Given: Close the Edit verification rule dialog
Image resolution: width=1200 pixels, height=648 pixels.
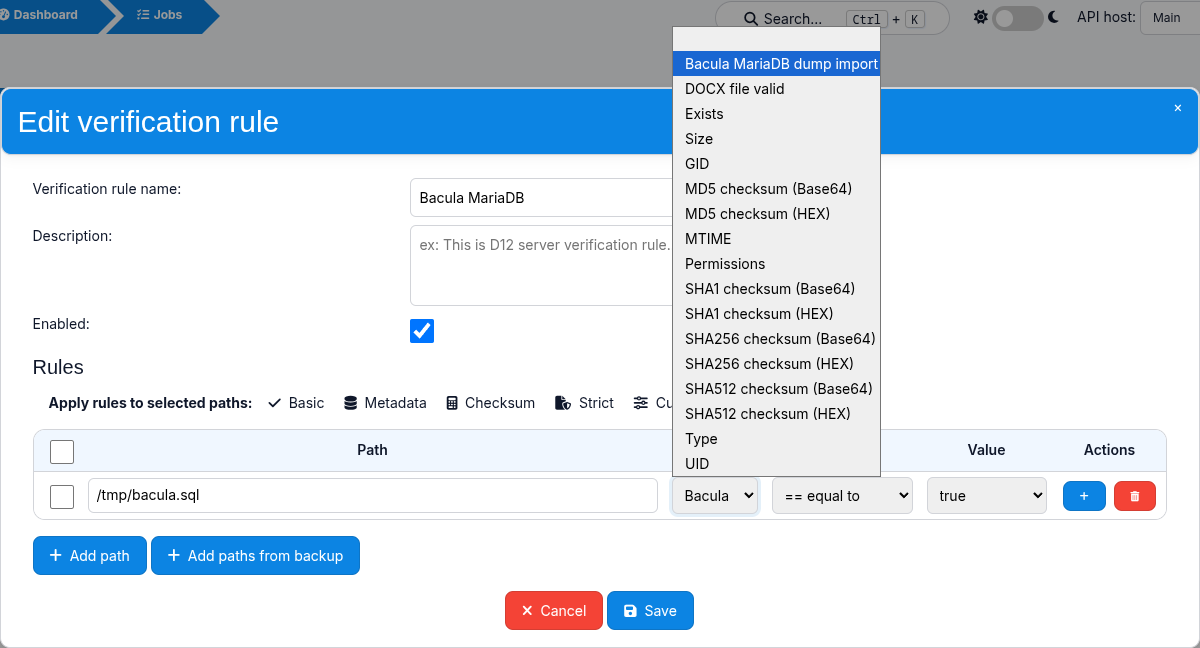Looking at the screenshot, I should pos(1177,108).
